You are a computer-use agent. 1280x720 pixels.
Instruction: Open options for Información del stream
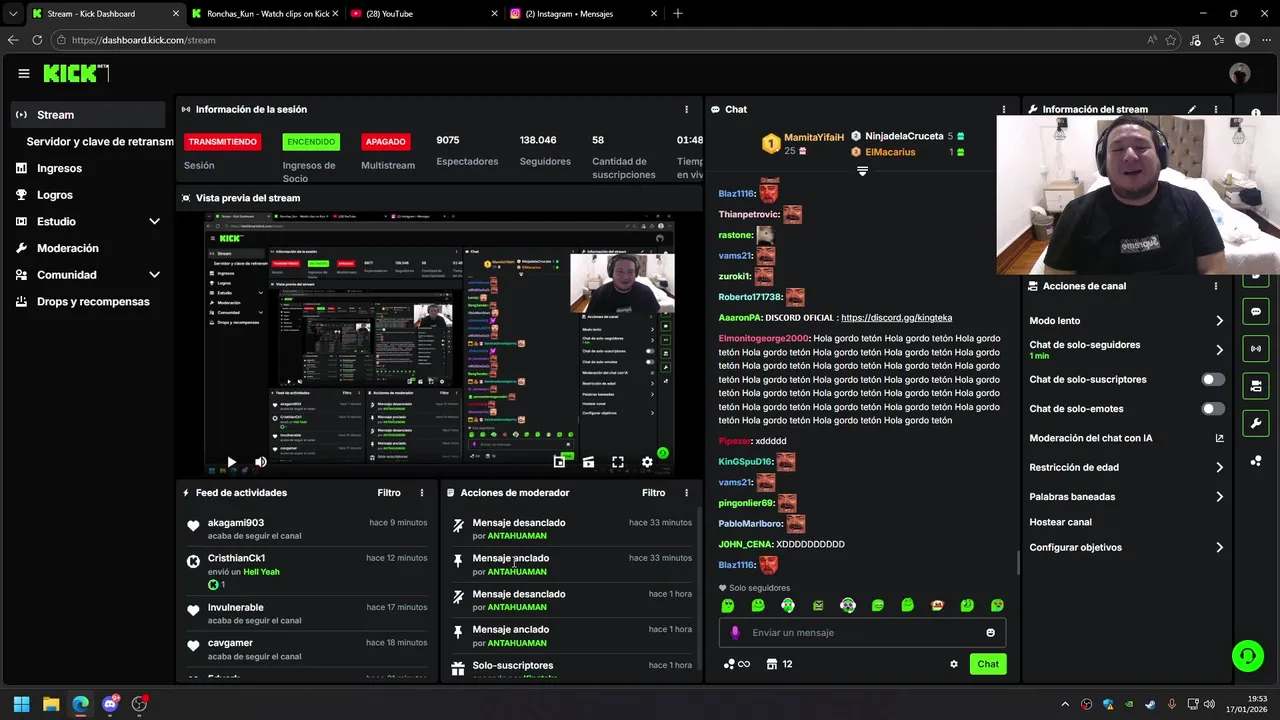pos(1216,109)
